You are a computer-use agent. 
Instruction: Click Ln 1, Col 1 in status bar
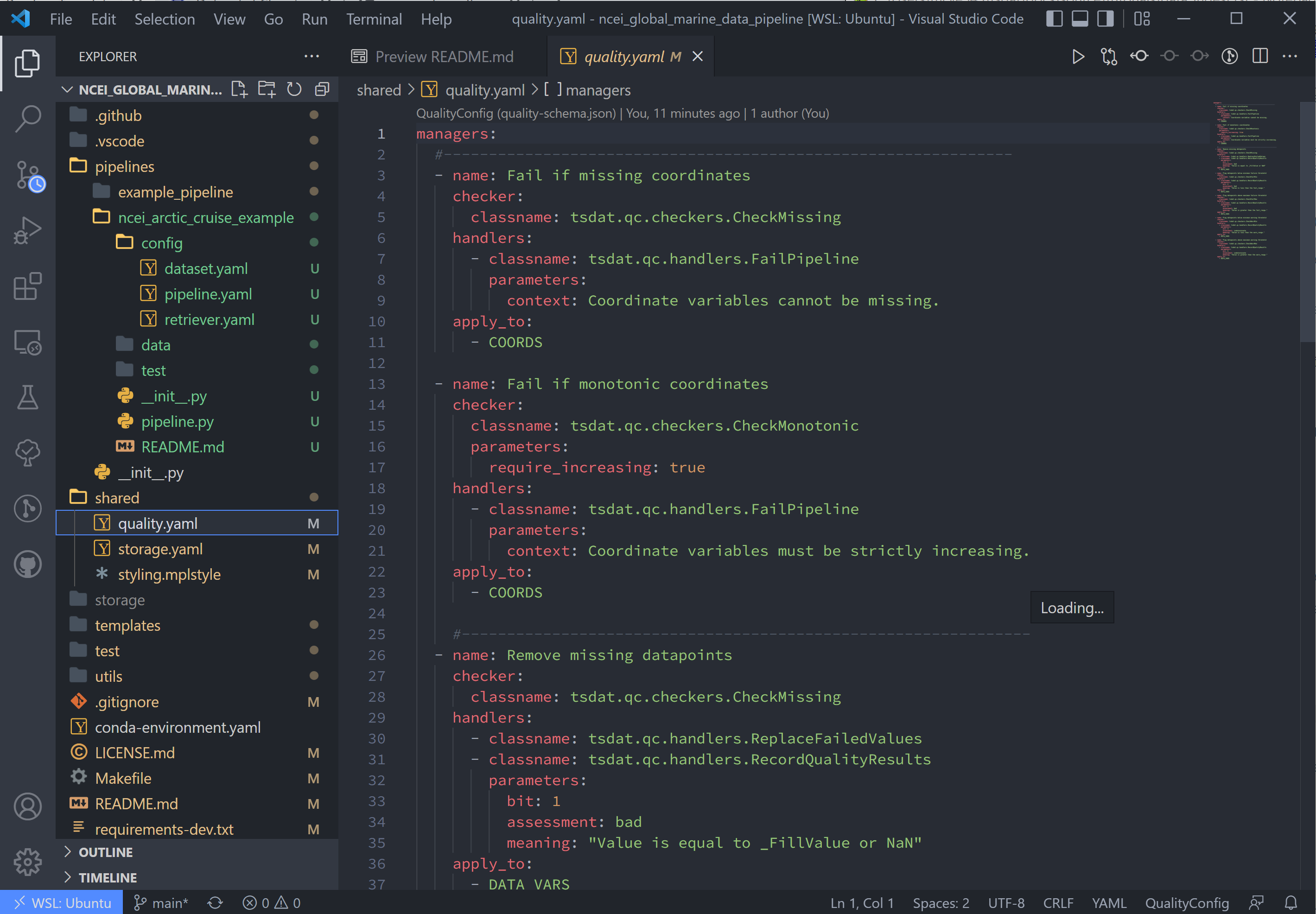coord(862,902)
